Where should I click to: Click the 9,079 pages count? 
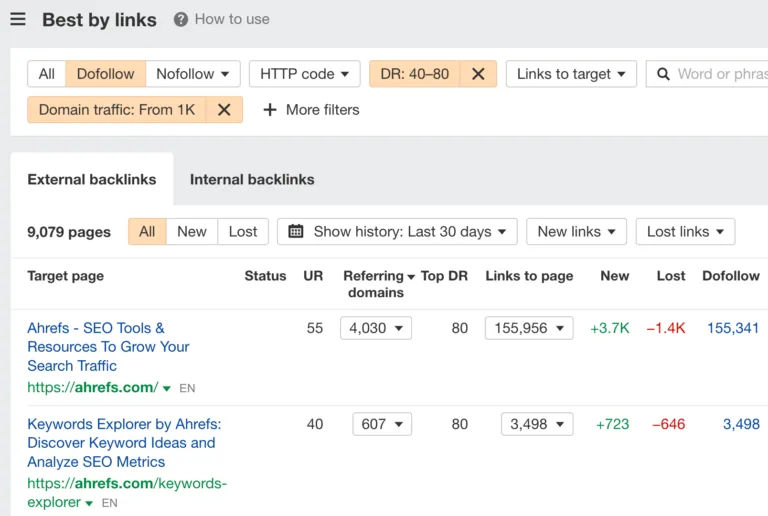(69, 232)
